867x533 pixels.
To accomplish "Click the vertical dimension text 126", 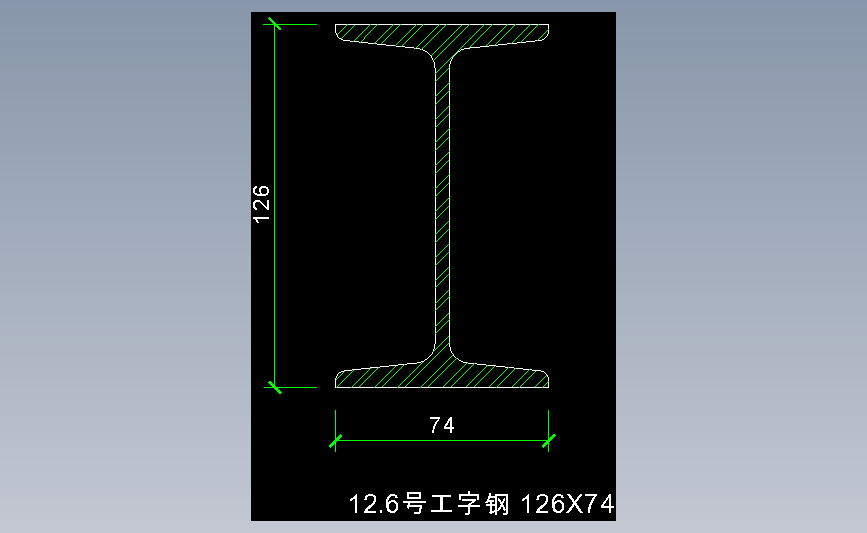I will (262, 205).
